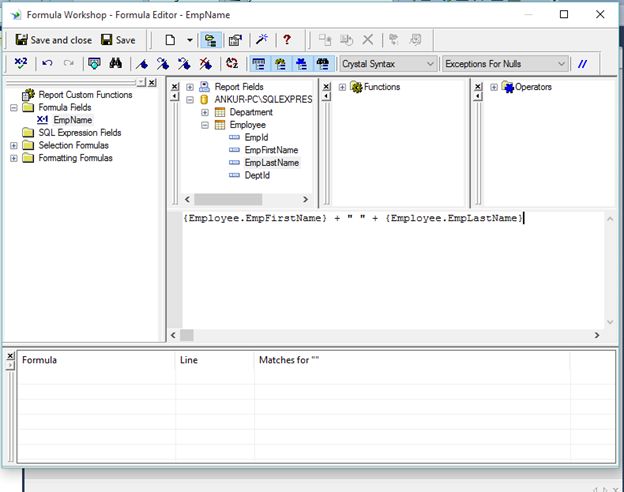Click the Comment/uncomment double slash icon
The height and width of the screenshot is (492, 624).
click(x=583, y=64)
